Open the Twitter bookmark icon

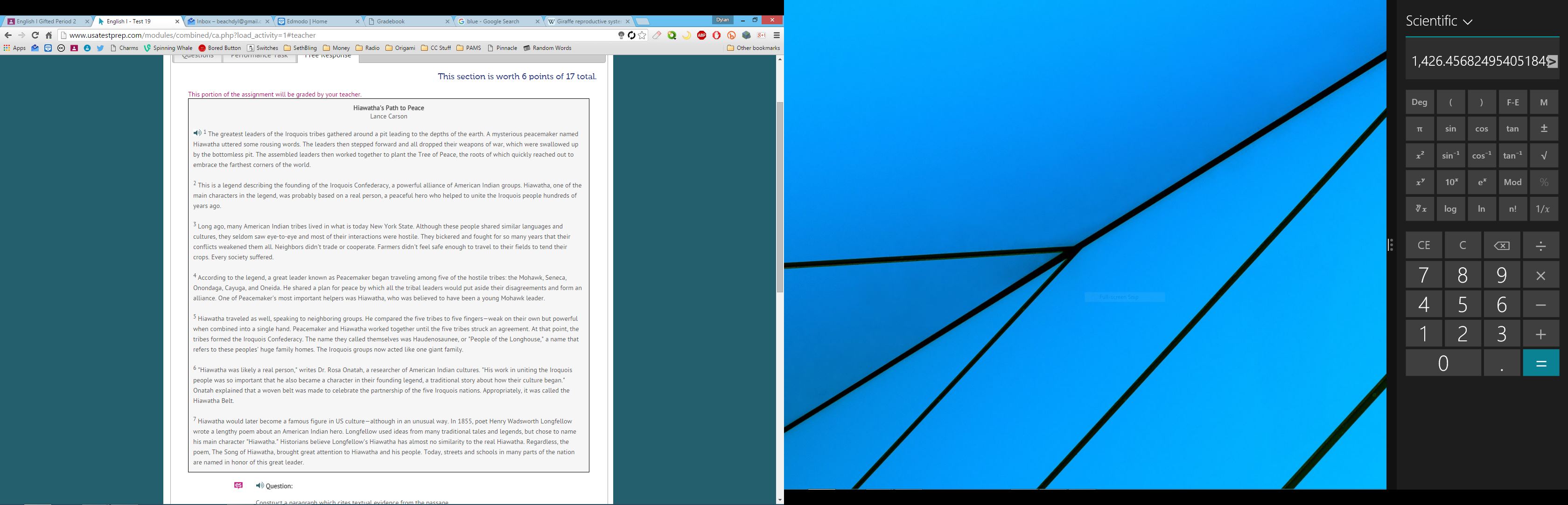[x=100, y=48]
